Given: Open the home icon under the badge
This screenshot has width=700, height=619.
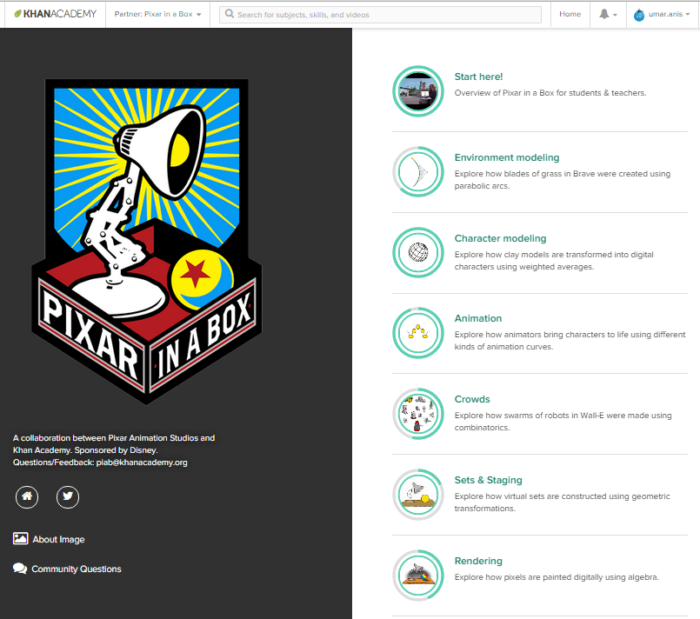Looking at the screenshot, I should pos(27,496).
